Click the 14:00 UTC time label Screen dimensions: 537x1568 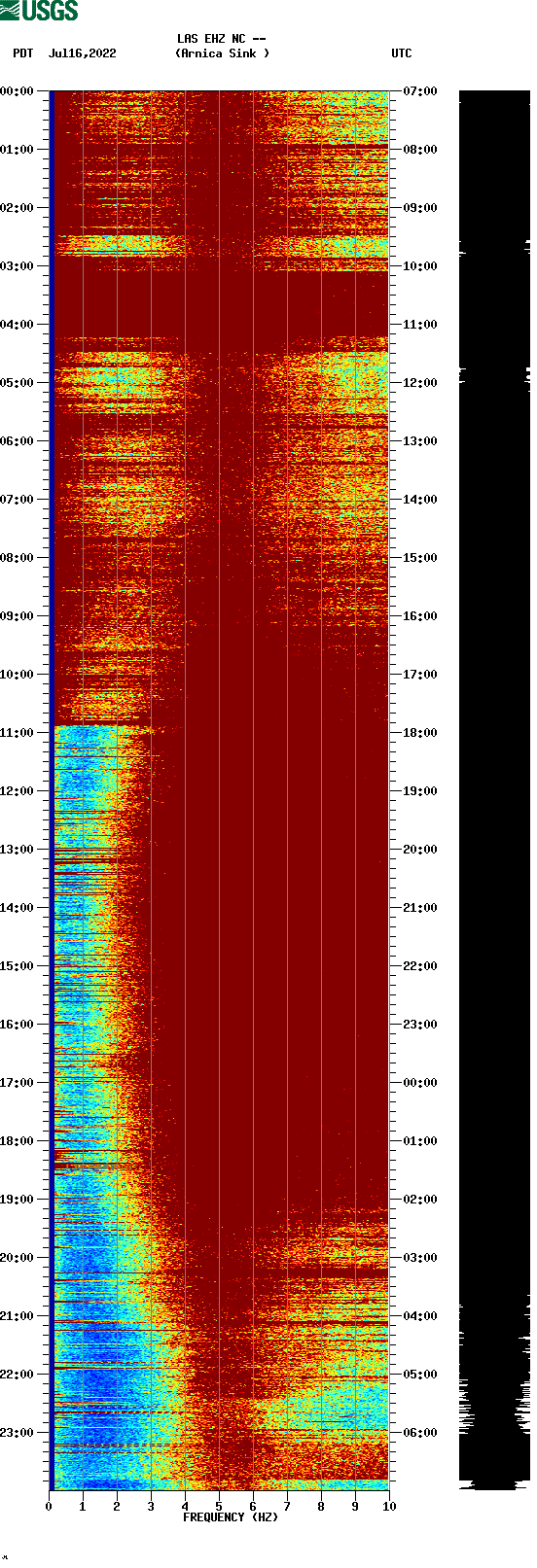(420, 499)
